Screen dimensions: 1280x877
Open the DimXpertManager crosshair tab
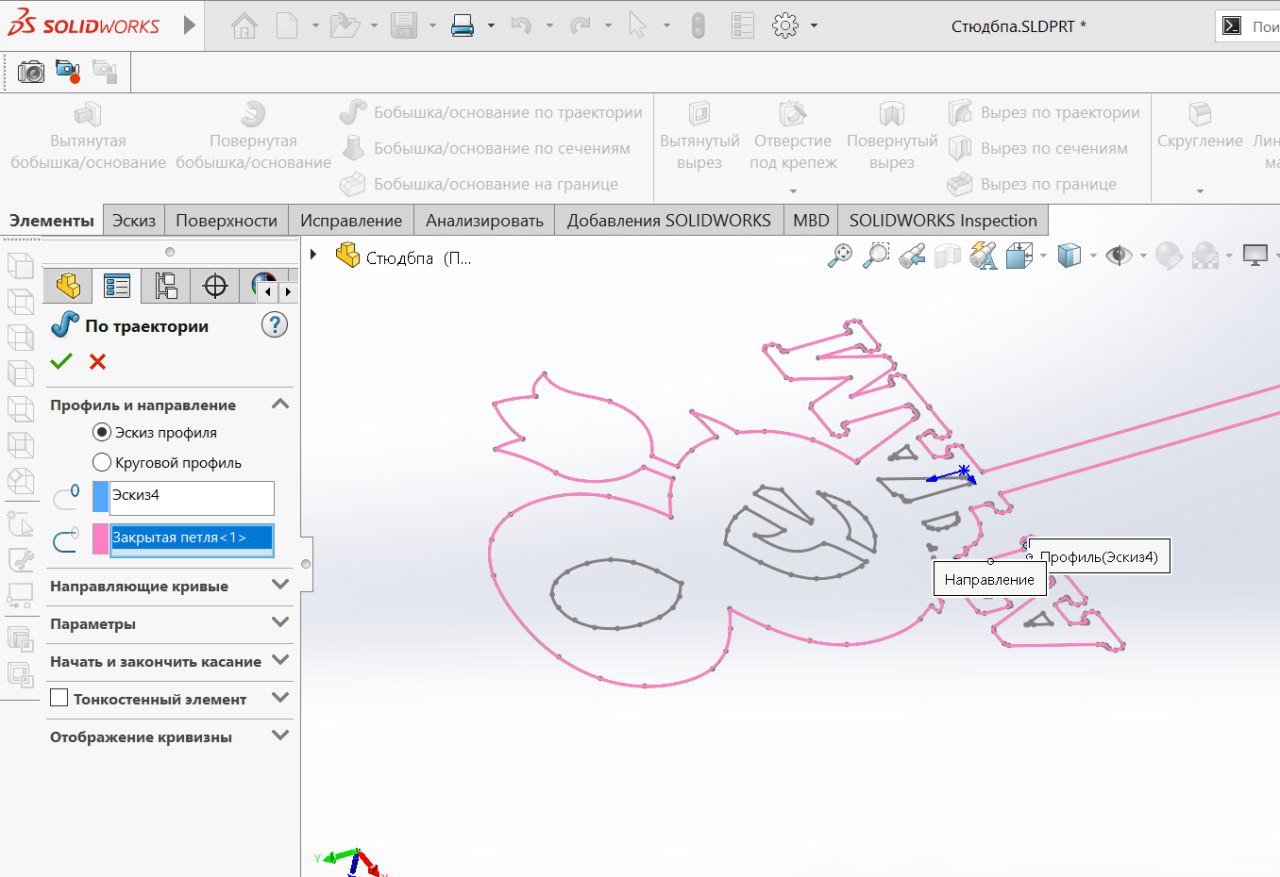coord(215,287)
